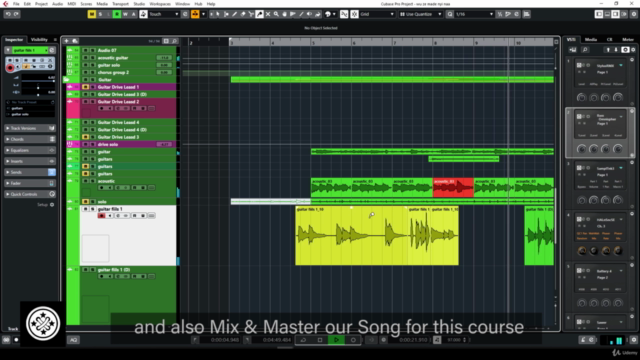Switch to the Meter tab in right zone
The height and width of the screenshot is (360, 640).
628,40
